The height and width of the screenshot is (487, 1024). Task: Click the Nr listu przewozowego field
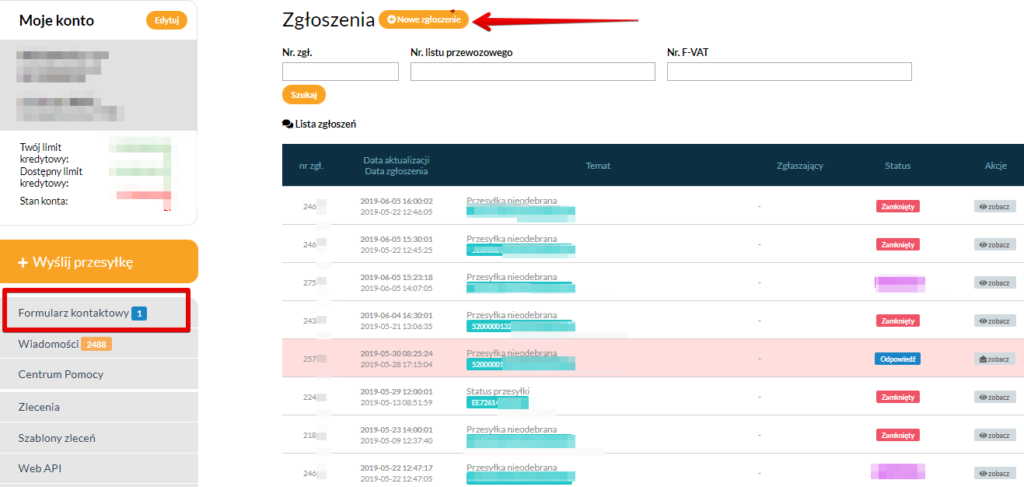coord(532,72)
